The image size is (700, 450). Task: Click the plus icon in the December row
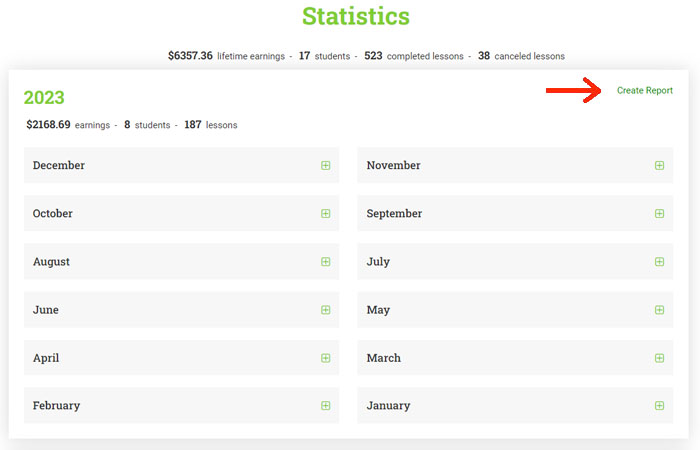point(325,166)
